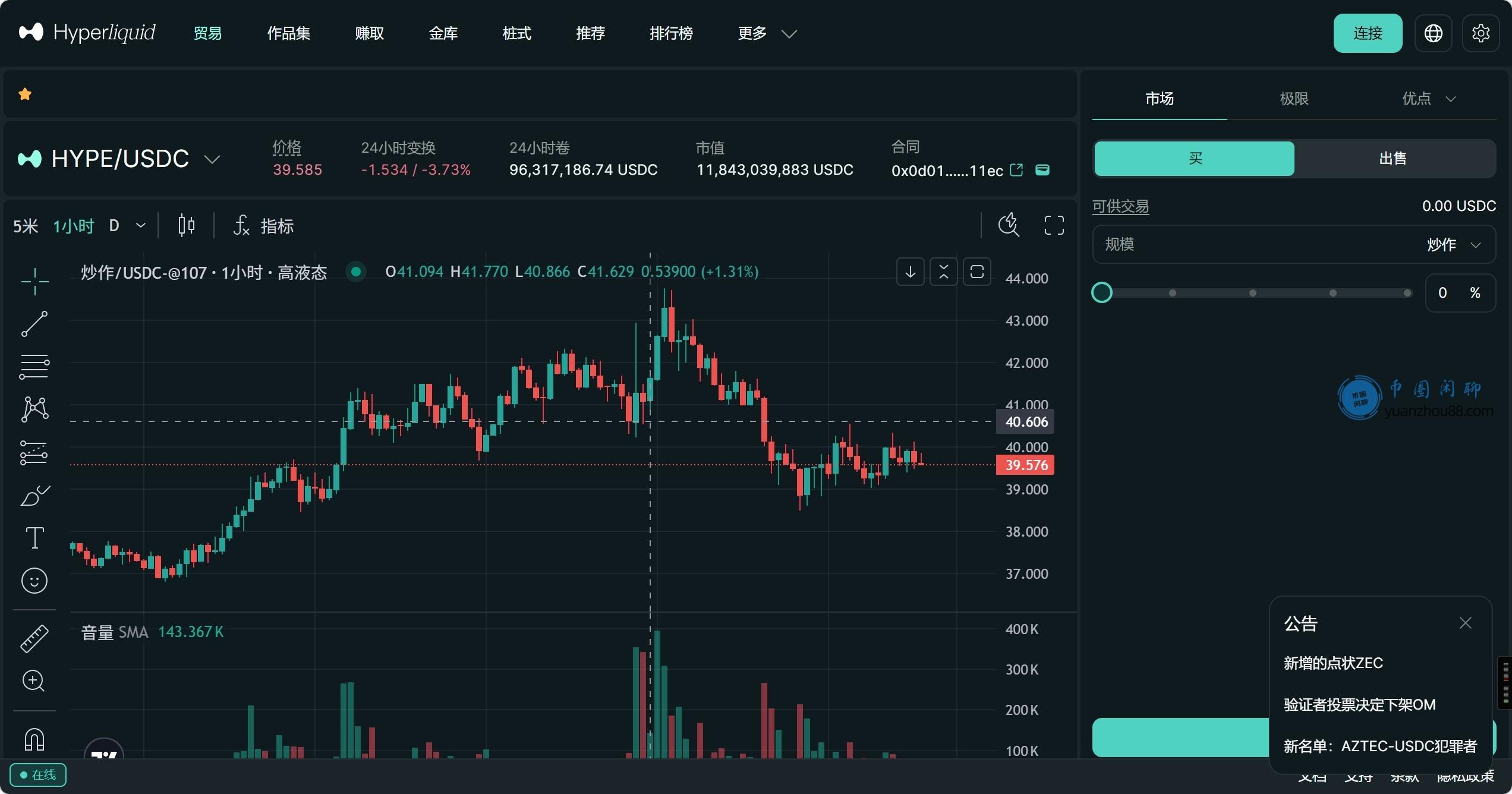Select the crosshair cursor tool
Screen dimensions: 1512x794
click(x=34, y=281)
